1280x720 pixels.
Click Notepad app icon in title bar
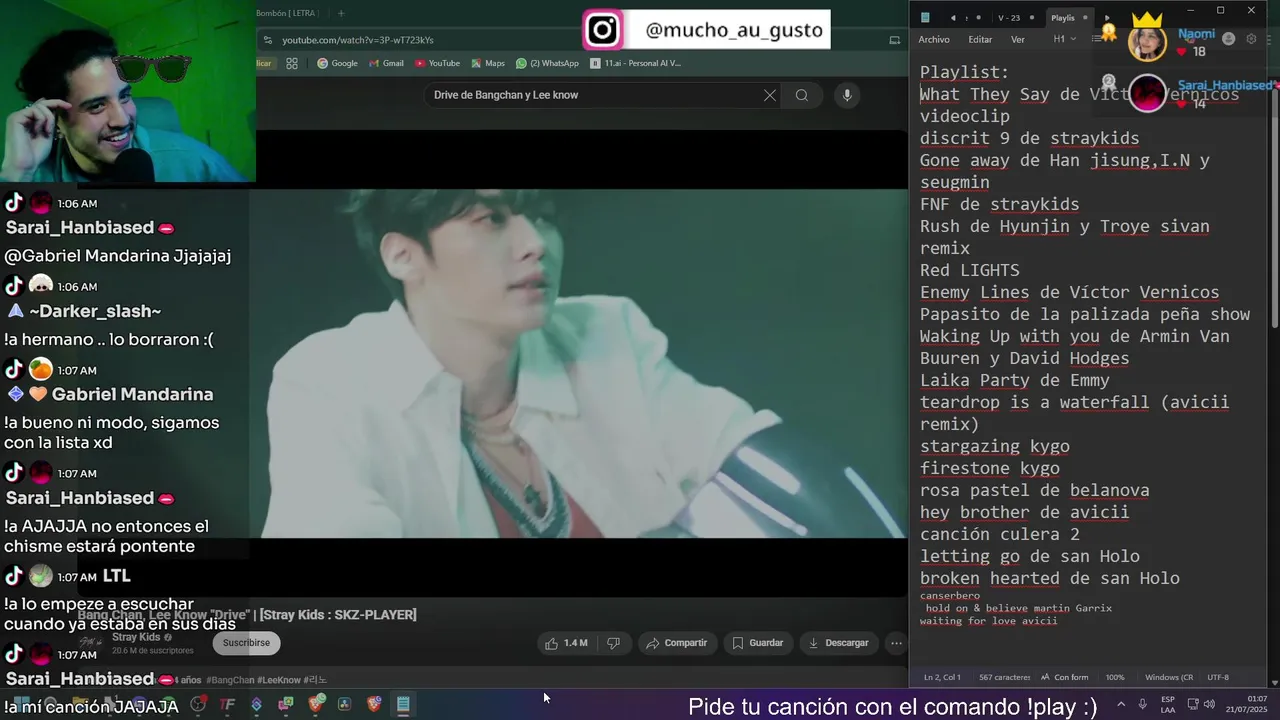[925, 17]
